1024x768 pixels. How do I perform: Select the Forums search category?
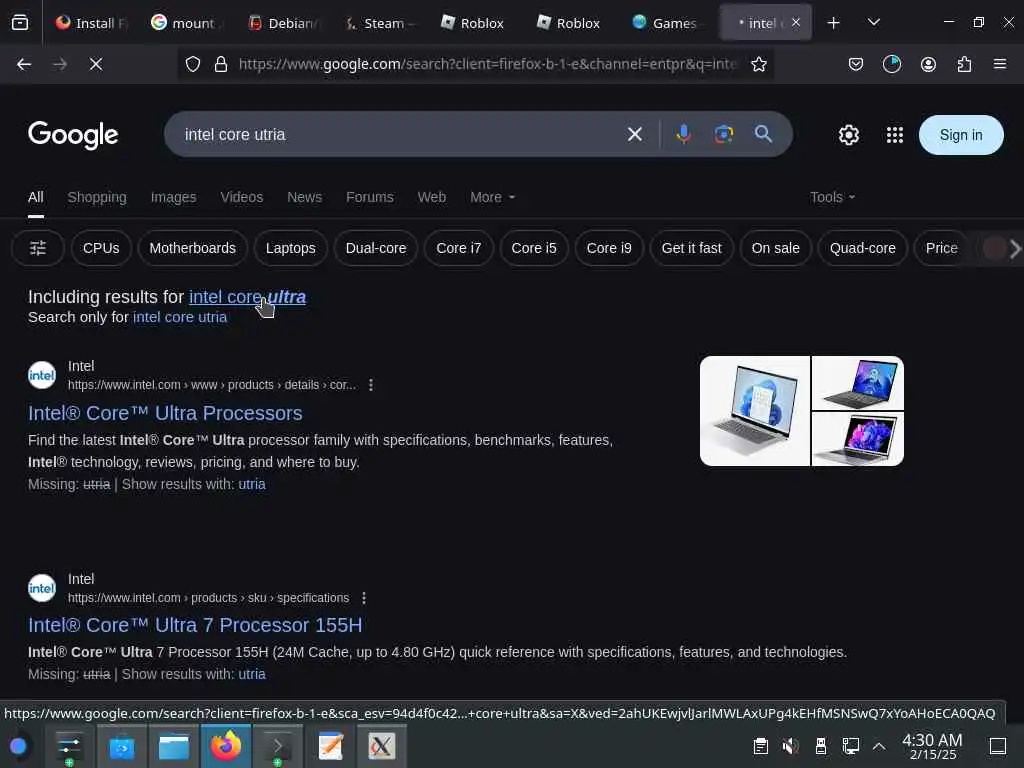click(x=370, y=197)
